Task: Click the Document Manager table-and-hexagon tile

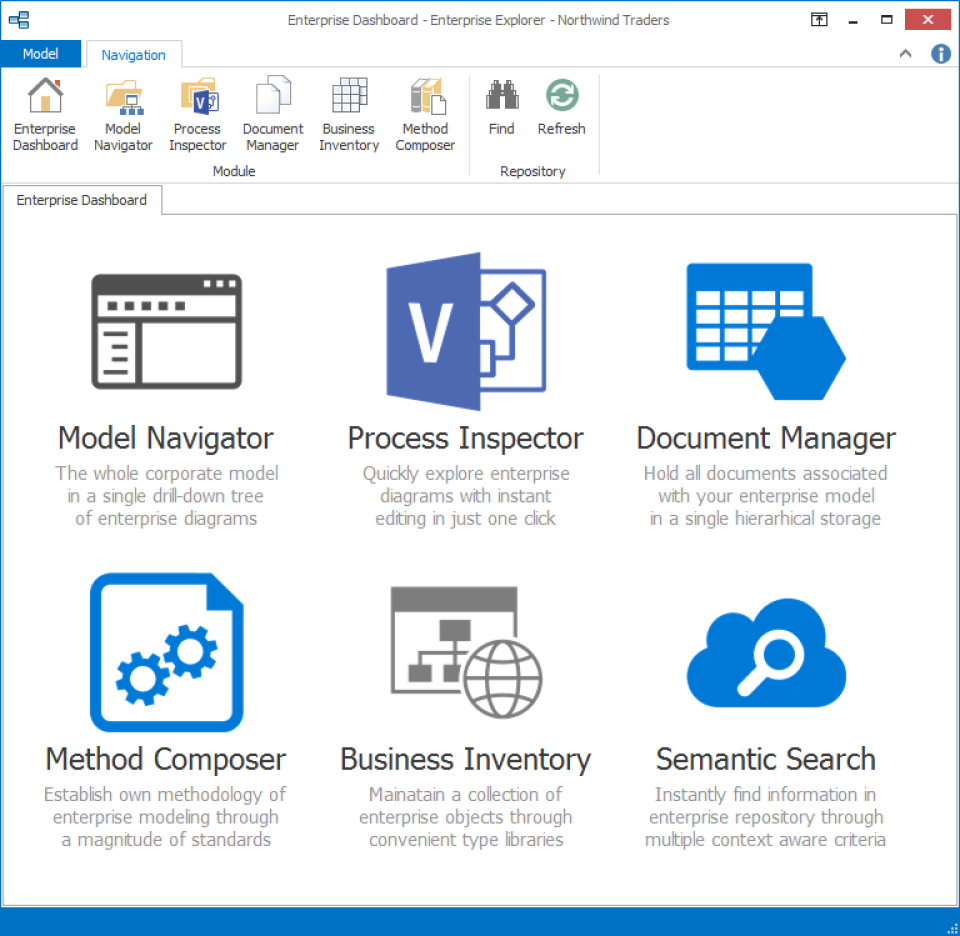Action: (765, 331)
